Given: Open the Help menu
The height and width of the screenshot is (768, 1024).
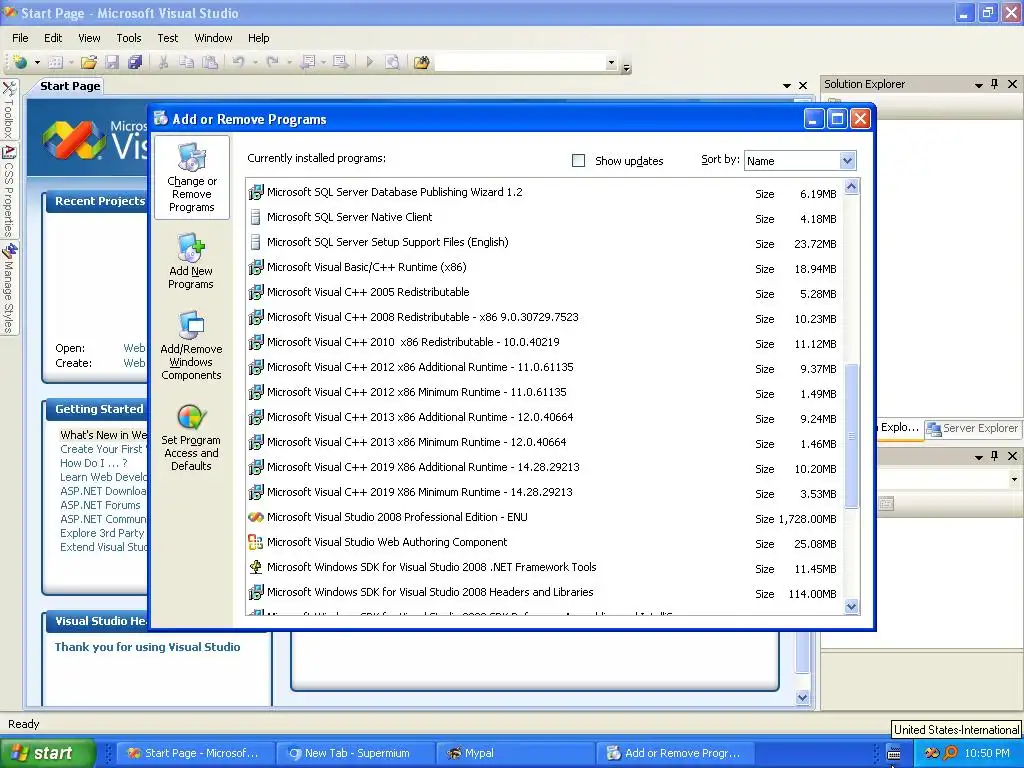Looking at the screenshot, I should coord(259,38).
